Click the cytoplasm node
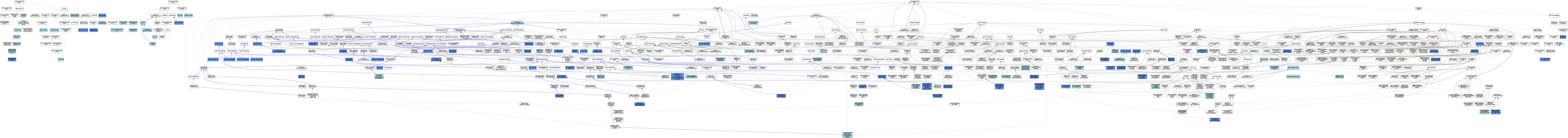 tap(143, 23)
